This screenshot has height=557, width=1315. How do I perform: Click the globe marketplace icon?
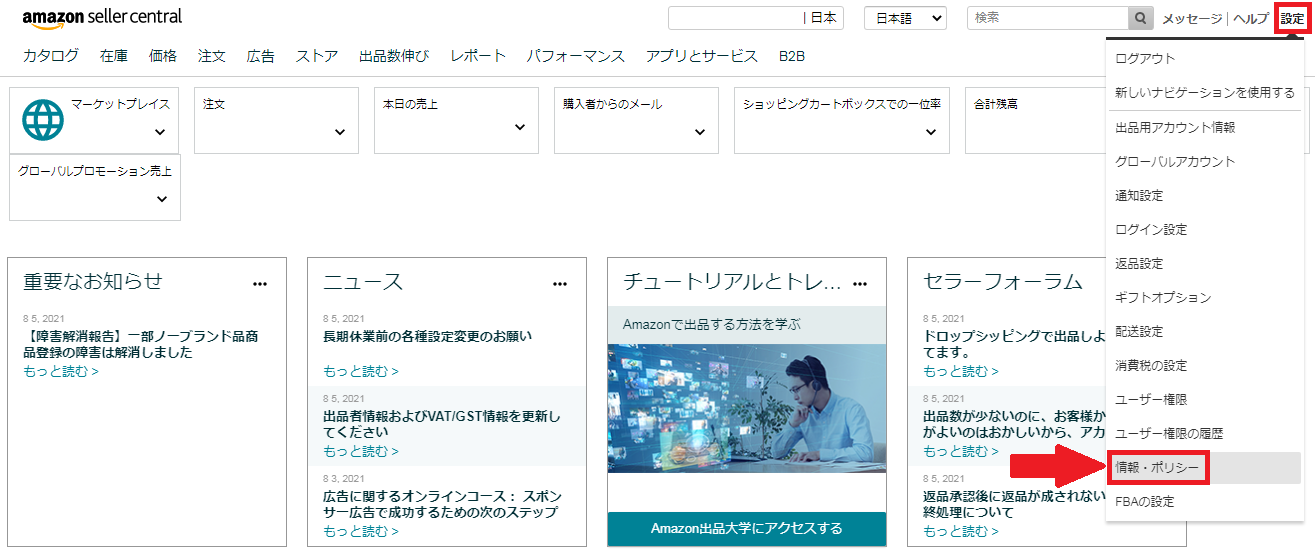(42, 119)
